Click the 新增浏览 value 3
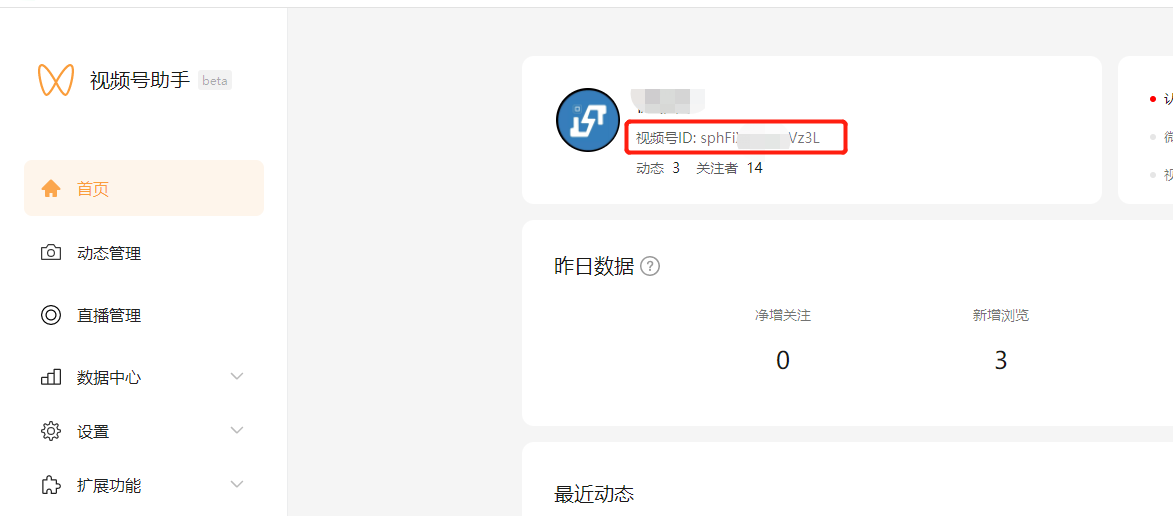 click(x=1001, y=360)
